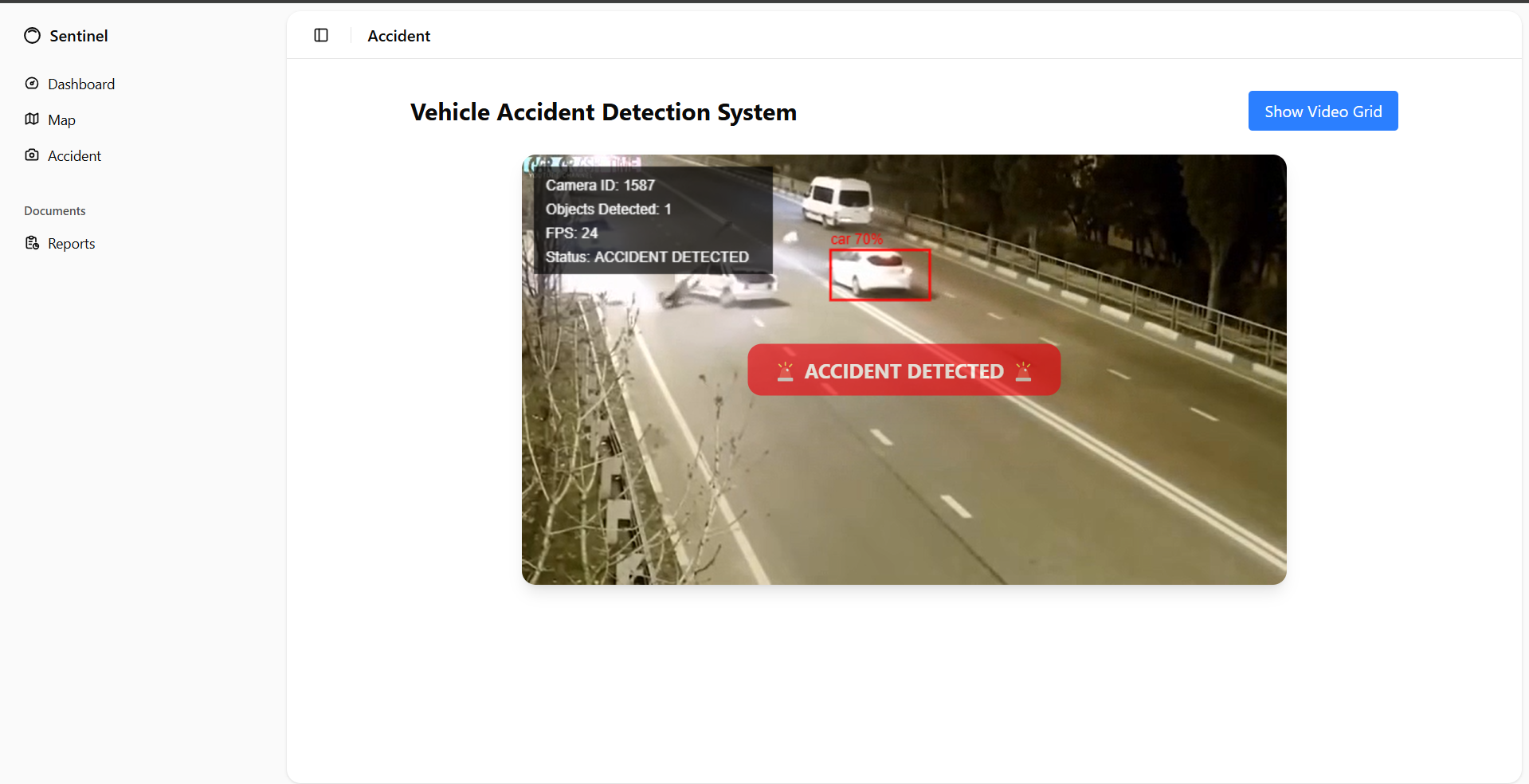
Task: Select the Accident camera icon
Action: pyautogui.click(x=32, y=155)
